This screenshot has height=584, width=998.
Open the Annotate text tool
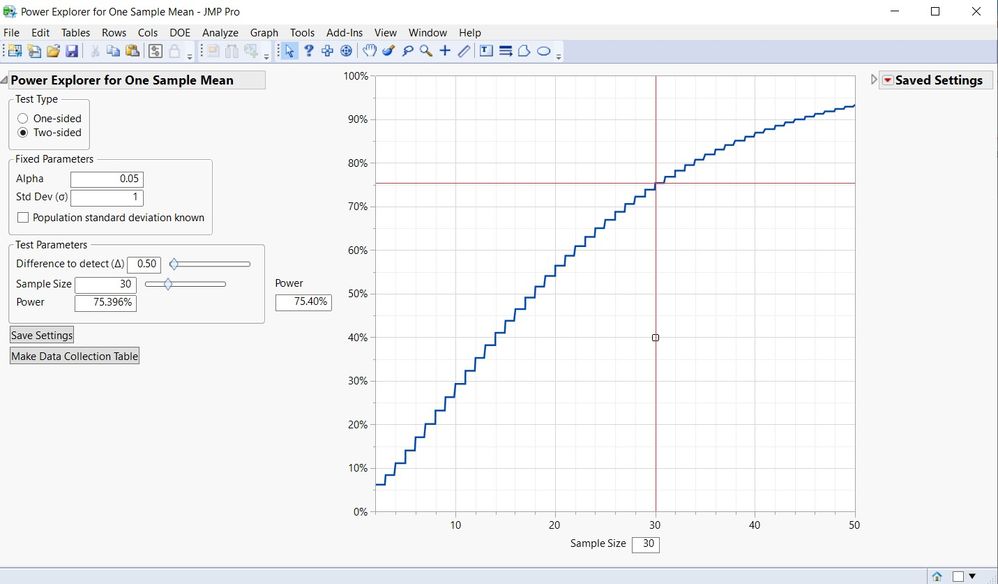click(487, 50)
